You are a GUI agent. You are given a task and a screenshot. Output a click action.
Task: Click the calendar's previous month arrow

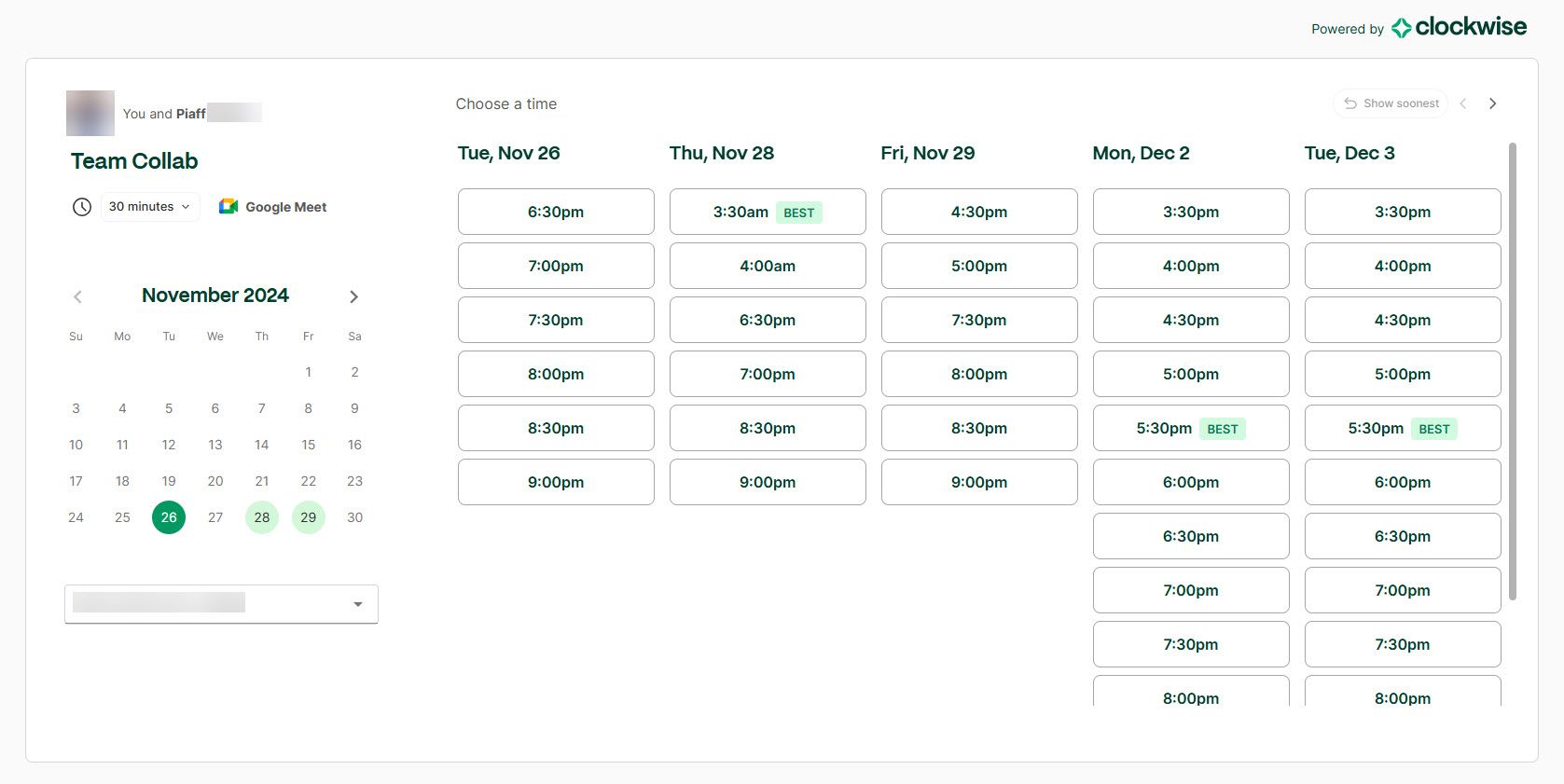point(77,296)
